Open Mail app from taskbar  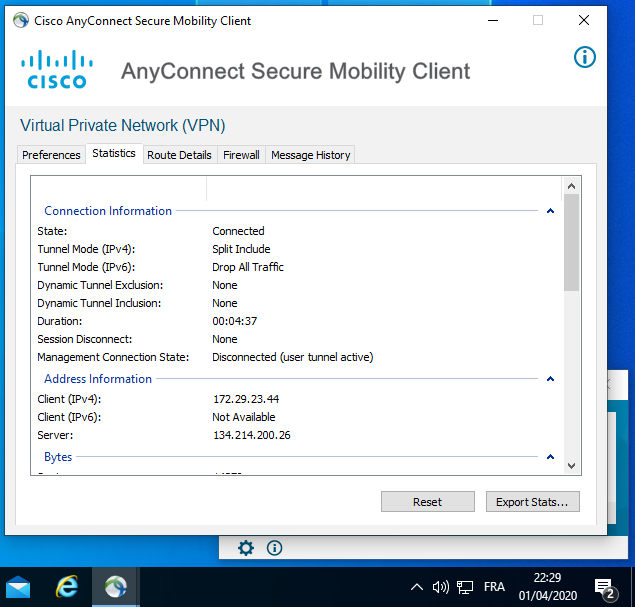pyautogui.click(x=18, y=587)
